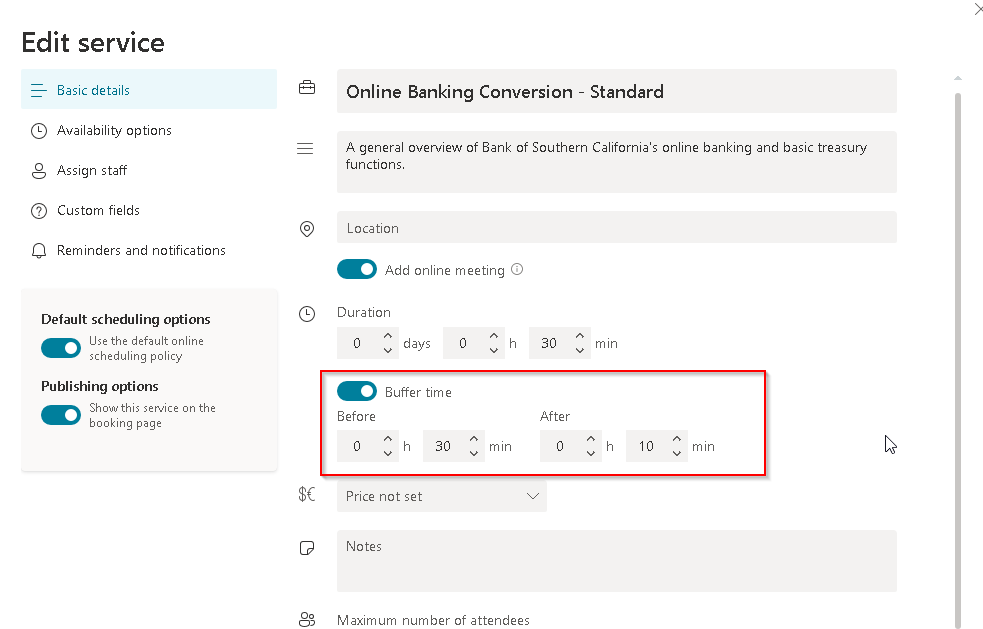Decrease Before buffer hours

click(388, 453)
